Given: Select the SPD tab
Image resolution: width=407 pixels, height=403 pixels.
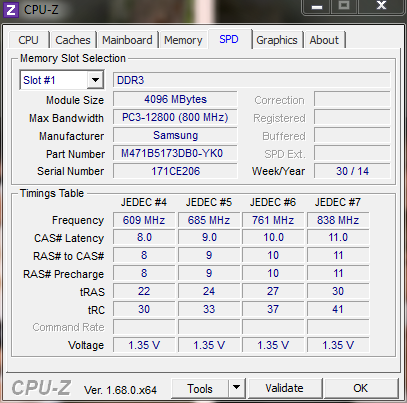Looking at the screenshot, I should [x=229, y=39].
